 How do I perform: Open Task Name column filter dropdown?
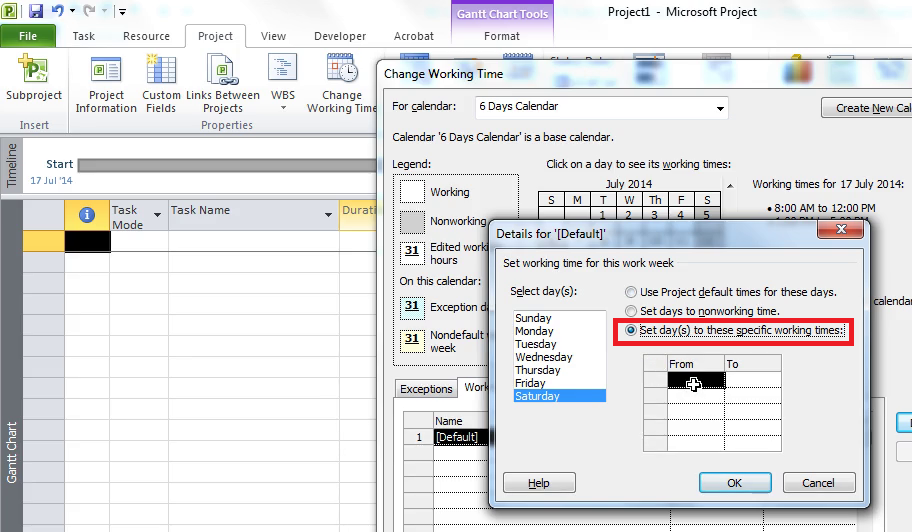pos(328,215)
